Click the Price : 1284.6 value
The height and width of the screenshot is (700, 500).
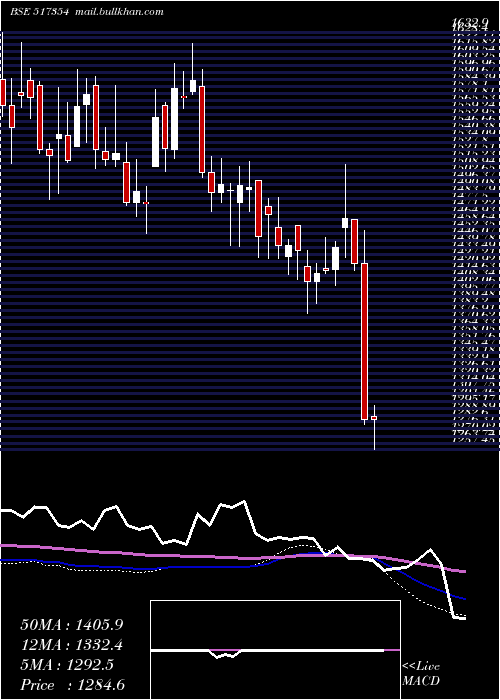tap(72, 685)
